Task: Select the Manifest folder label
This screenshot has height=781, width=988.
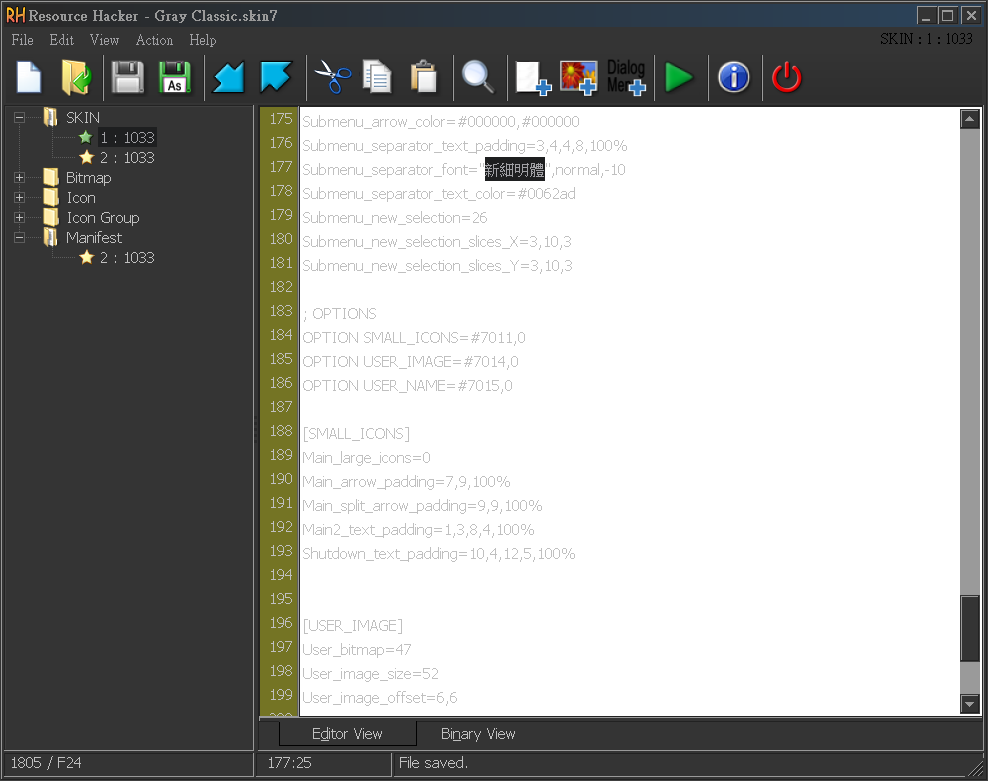Action: [94, 238]
